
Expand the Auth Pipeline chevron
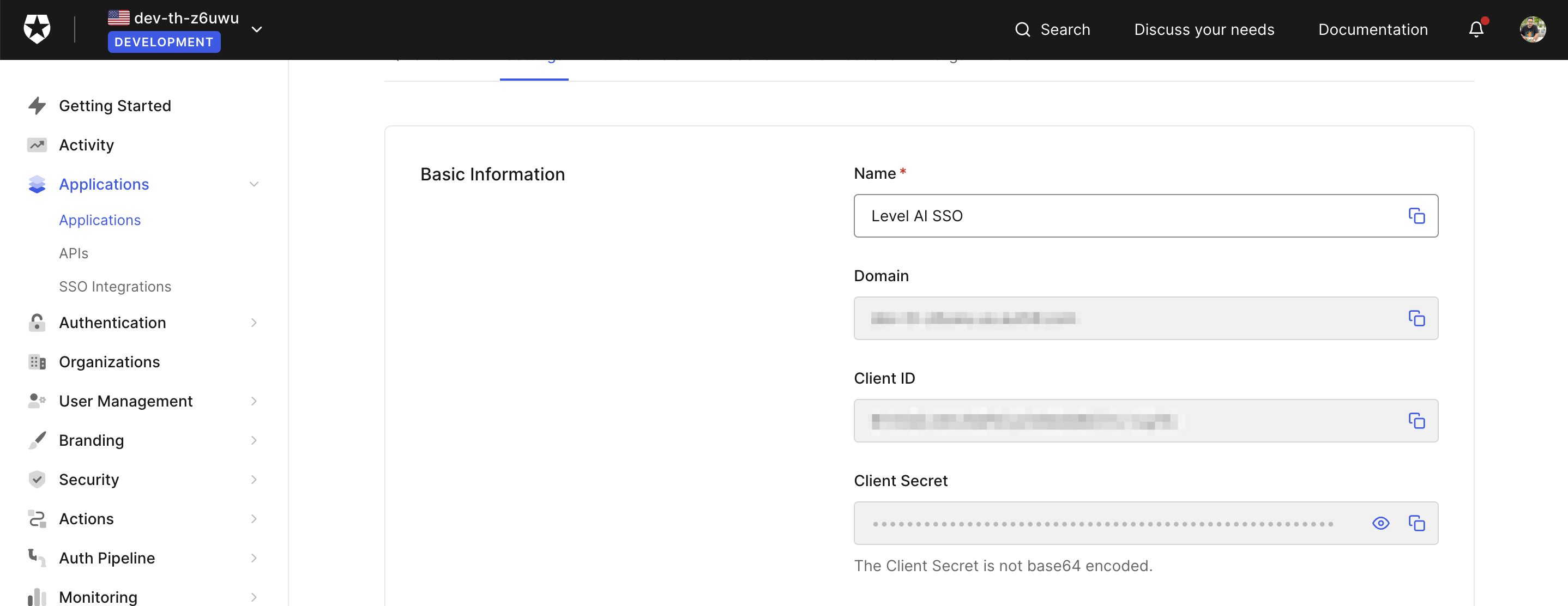[254, 558]
